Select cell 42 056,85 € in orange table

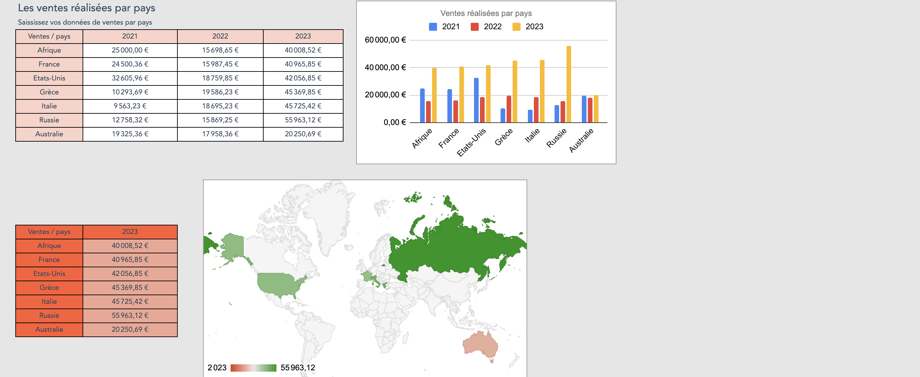tap(130, 274)
